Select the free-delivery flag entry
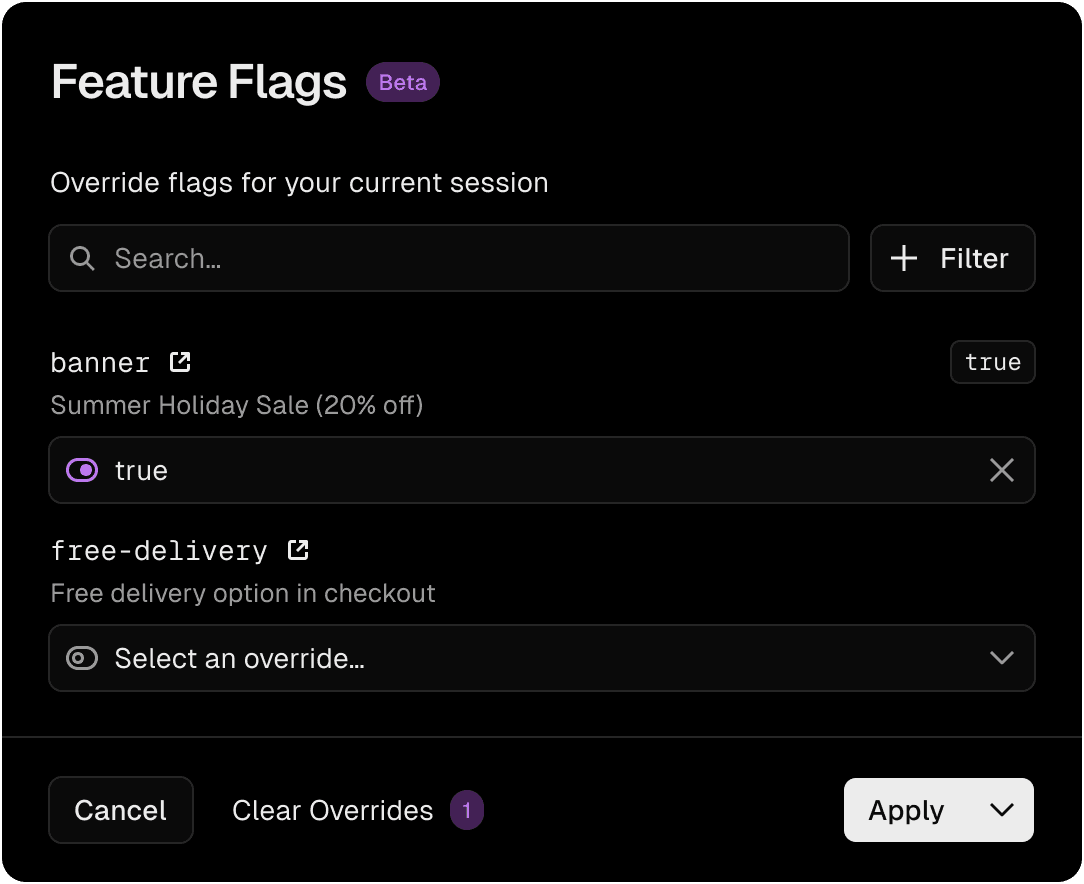 [x=159, y=549]
